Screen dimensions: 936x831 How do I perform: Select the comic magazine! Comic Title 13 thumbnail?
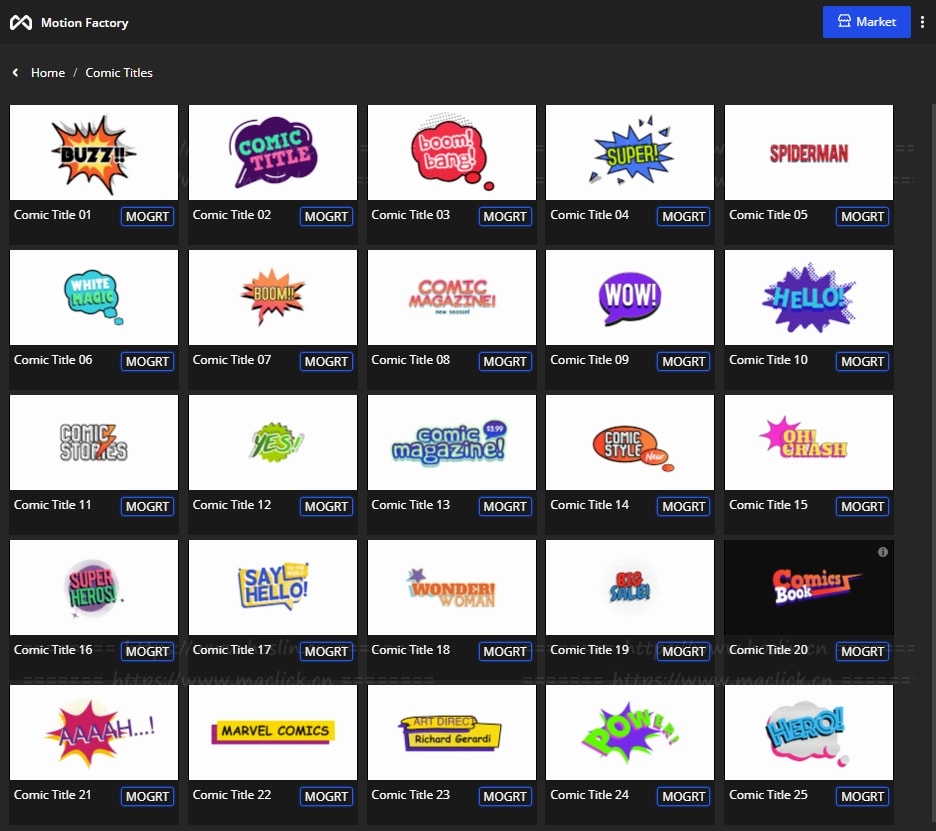coord(451,442)
